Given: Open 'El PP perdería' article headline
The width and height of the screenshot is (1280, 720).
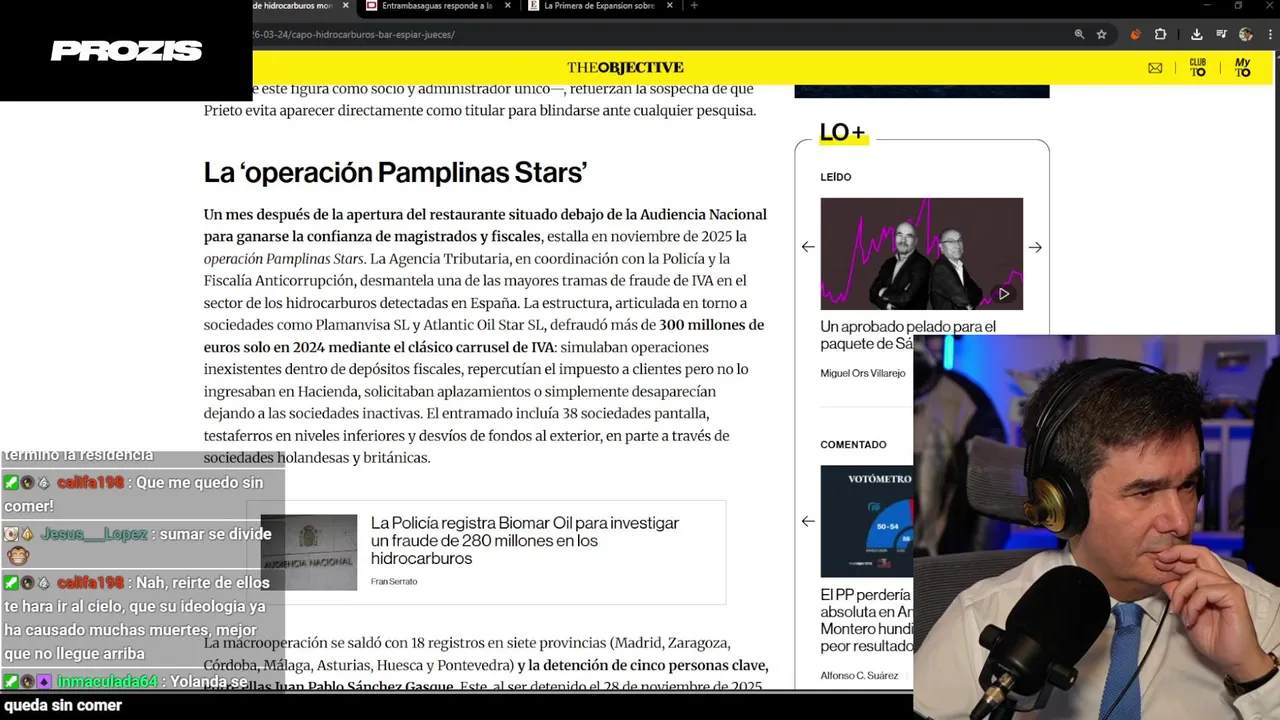Looking at the screenshot, I should (x=866, y=620).
